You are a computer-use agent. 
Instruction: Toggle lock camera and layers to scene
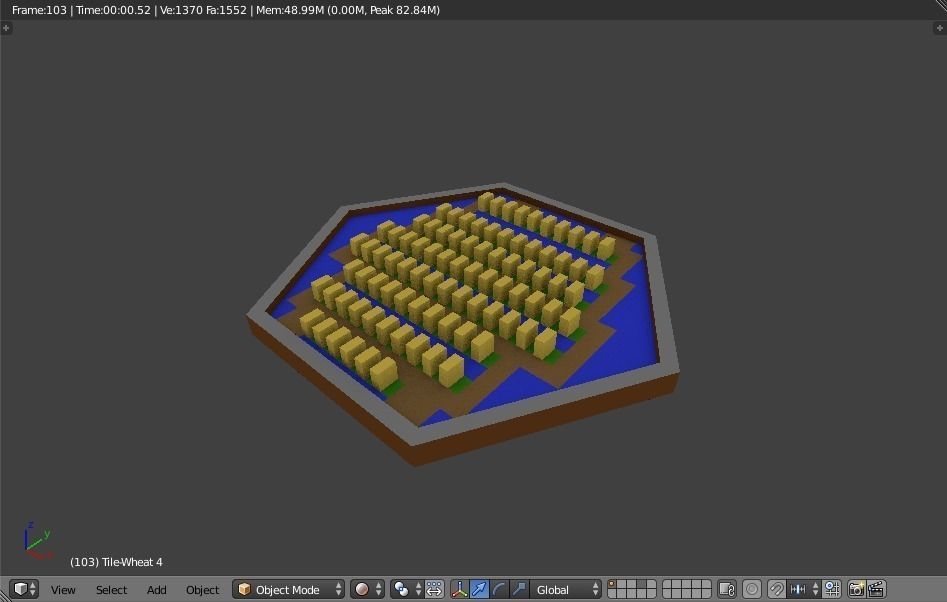point(727,589)
